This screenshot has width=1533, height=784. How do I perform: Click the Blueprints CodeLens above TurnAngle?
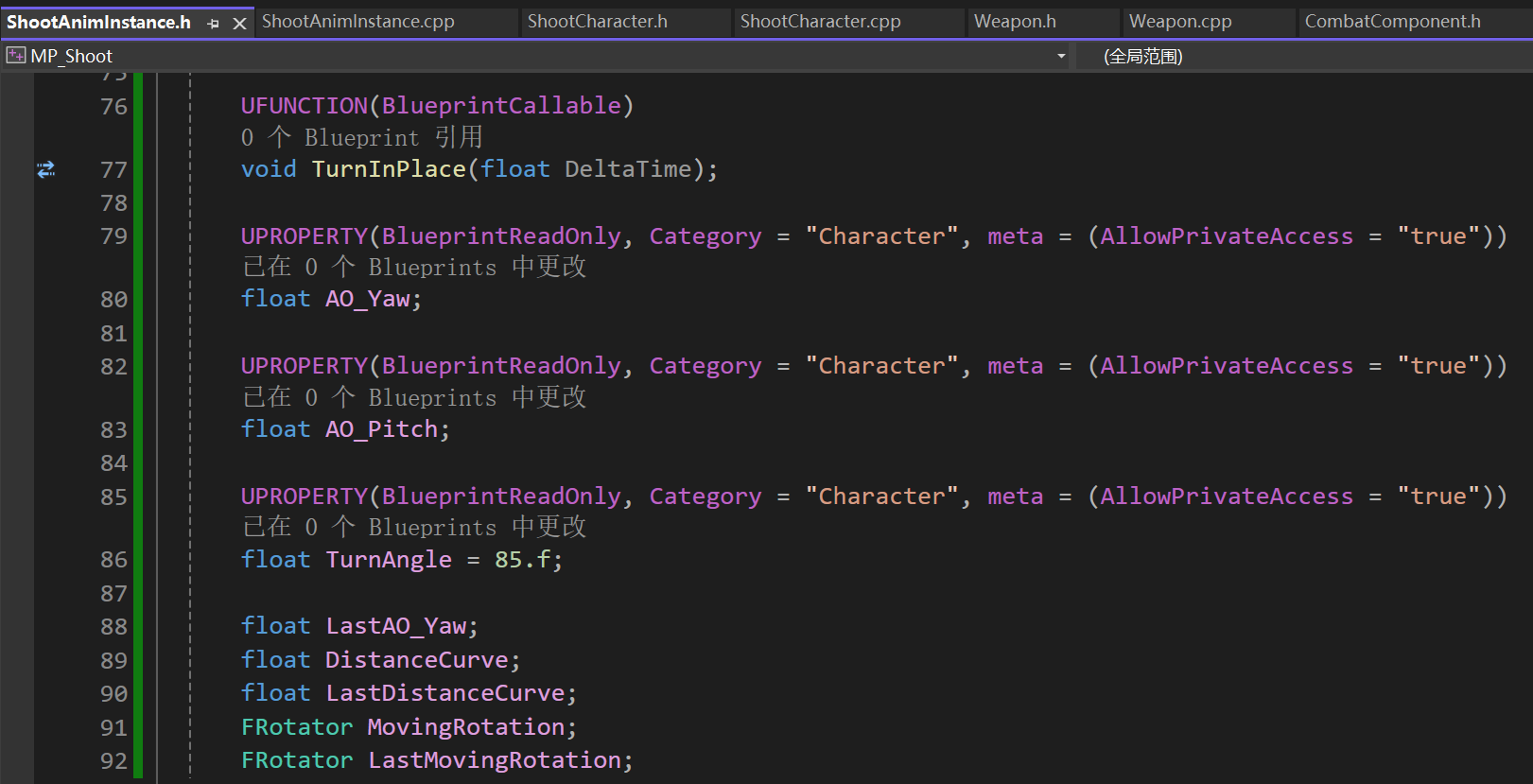click(414, 527)
